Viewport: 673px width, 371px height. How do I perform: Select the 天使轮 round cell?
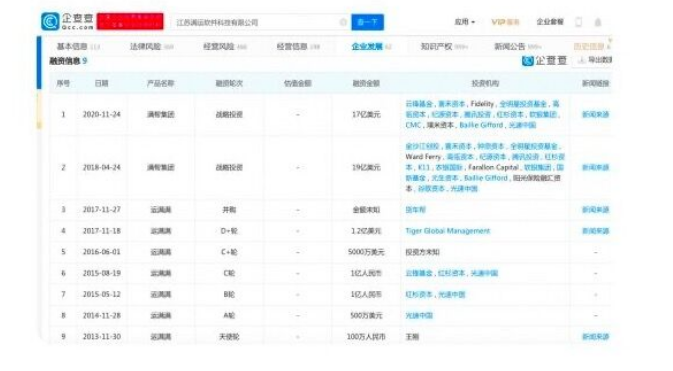point(229,337)
